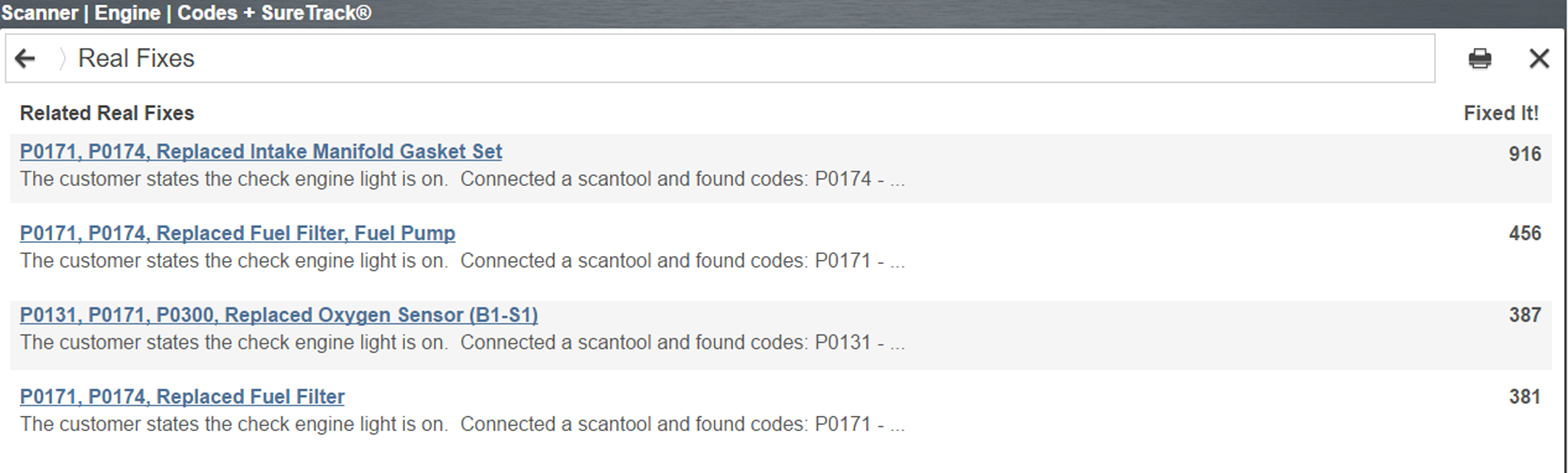Click the 381 Fixed It count
This screenshot has height=473, width=1568.
click(1524, 397)
